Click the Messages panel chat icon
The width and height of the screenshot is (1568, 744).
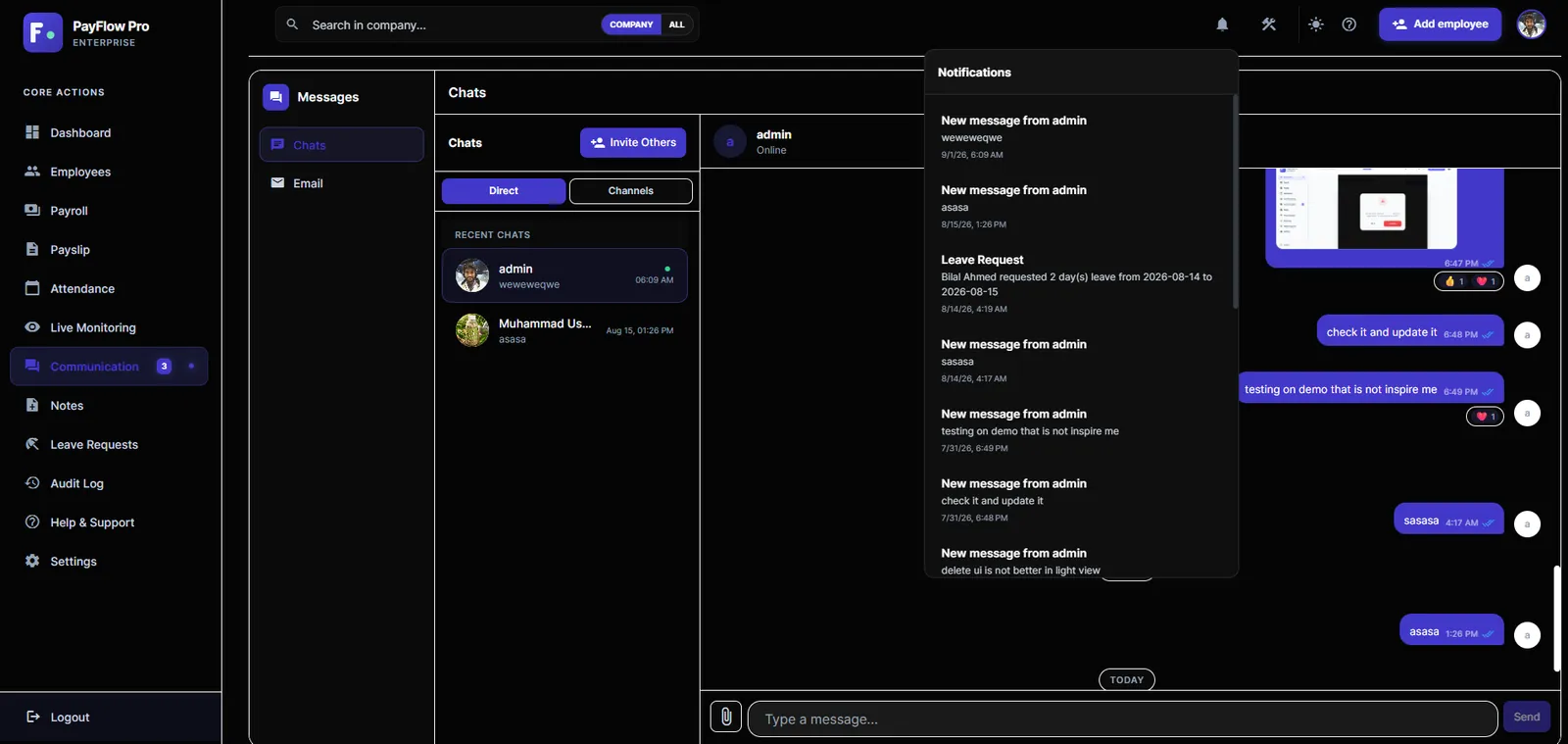click(x=275, y=97)
